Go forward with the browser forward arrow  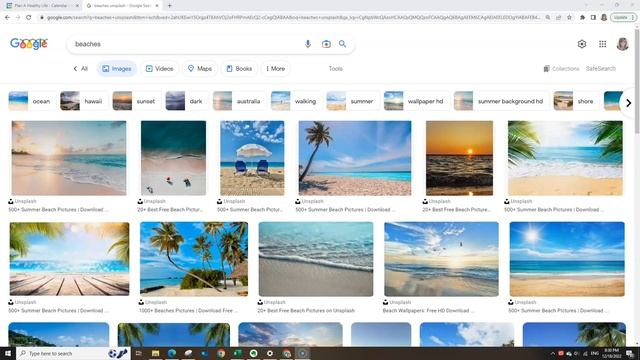[x=18, y=18]
